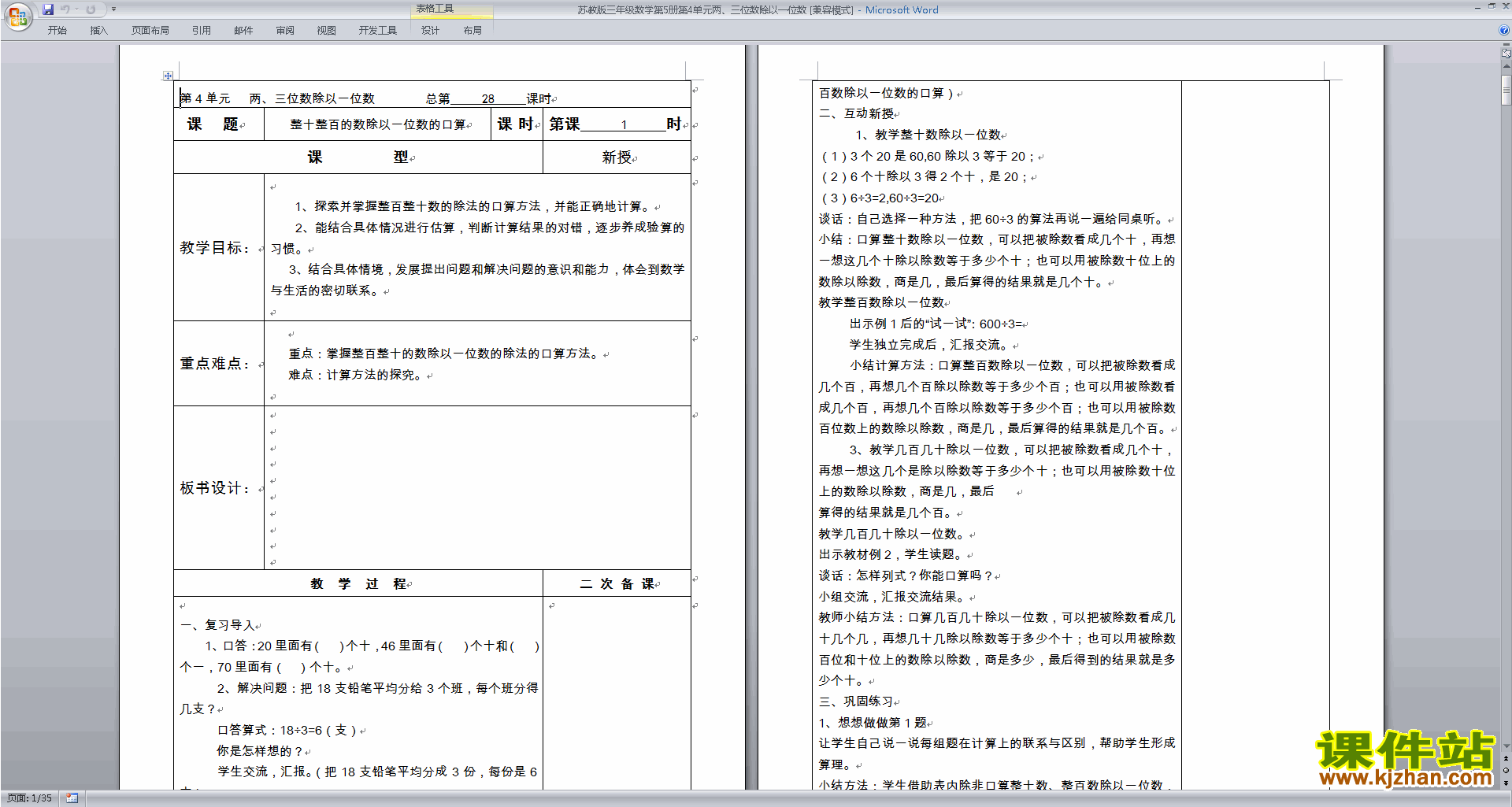Screen dimensions: 1512x807
Task: Click the 板书设计 row label
Action: (x=215, y=488)
